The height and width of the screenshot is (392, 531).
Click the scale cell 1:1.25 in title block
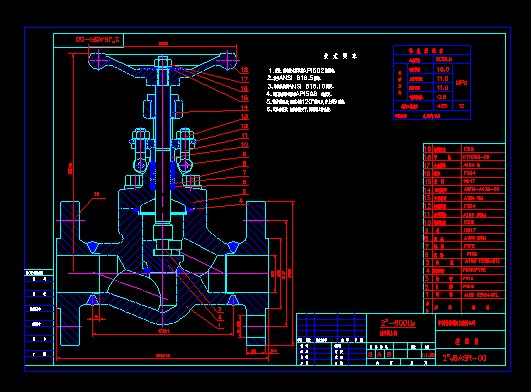(428, 354)
